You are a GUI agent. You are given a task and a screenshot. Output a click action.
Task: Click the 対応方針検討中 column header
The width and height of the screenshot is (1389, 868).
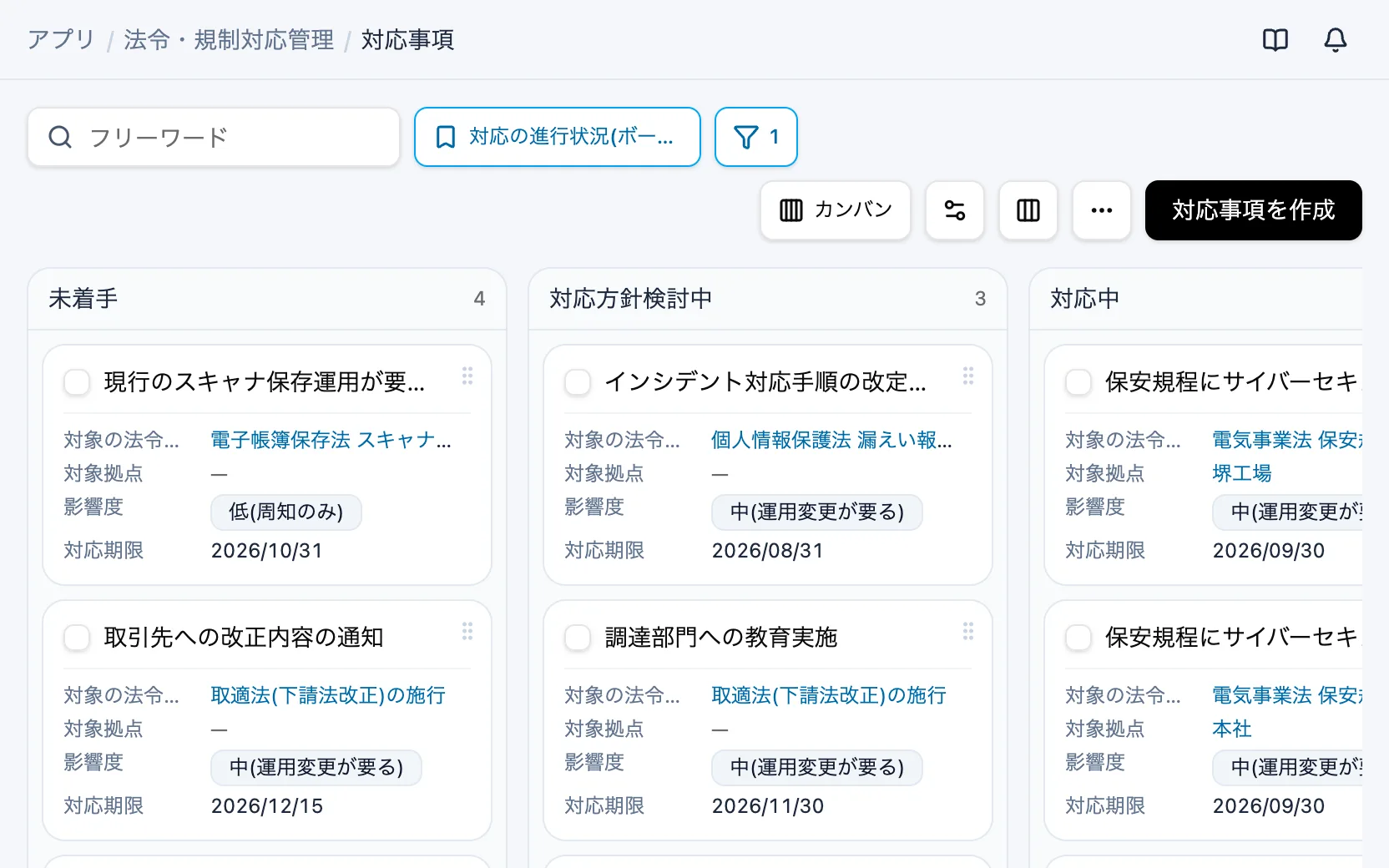(768, 299)
